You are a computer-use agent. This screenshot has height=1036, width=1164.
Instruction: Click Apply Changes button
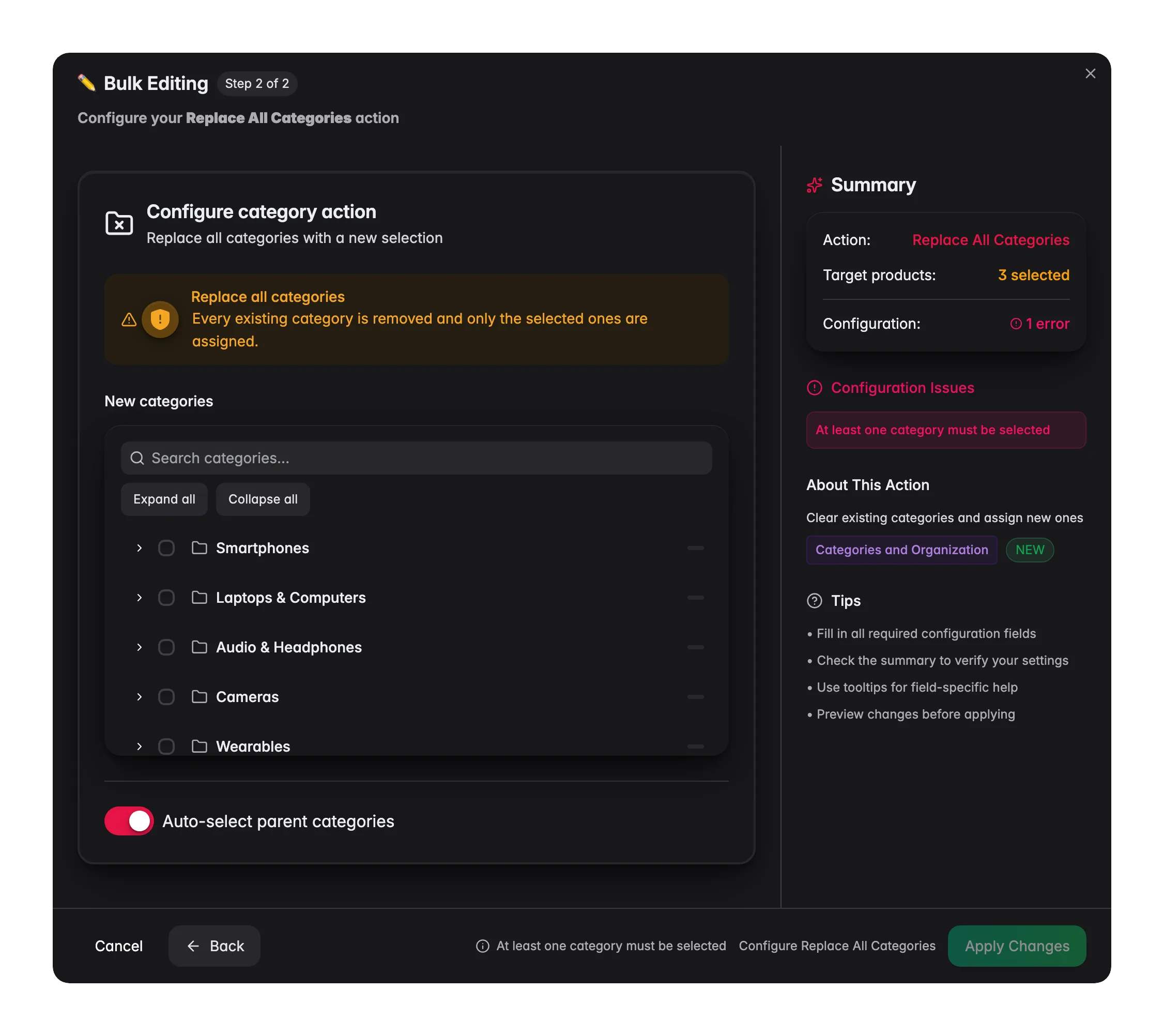(x=1017, y=946)
